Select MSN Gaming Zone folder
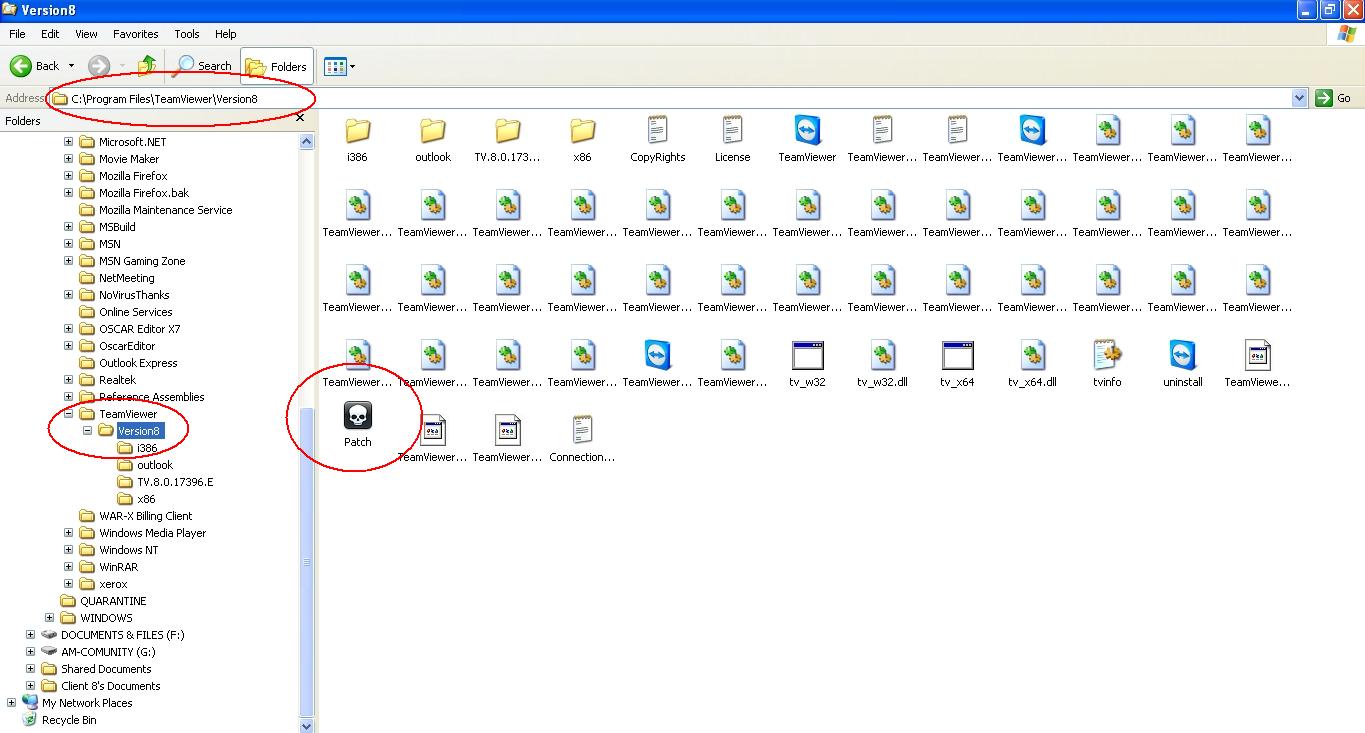The image size is (1365, 733). click(142, 261)
